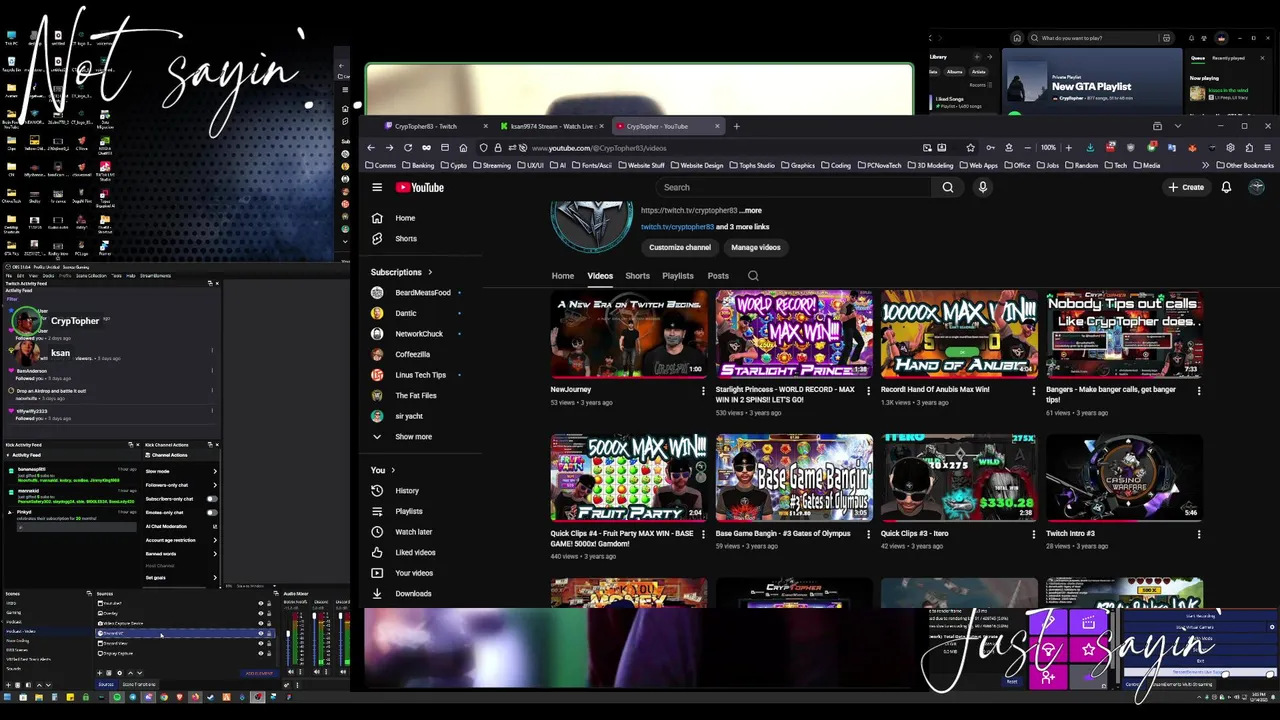Switch to the Shorts channel tab

click(637, 276)
